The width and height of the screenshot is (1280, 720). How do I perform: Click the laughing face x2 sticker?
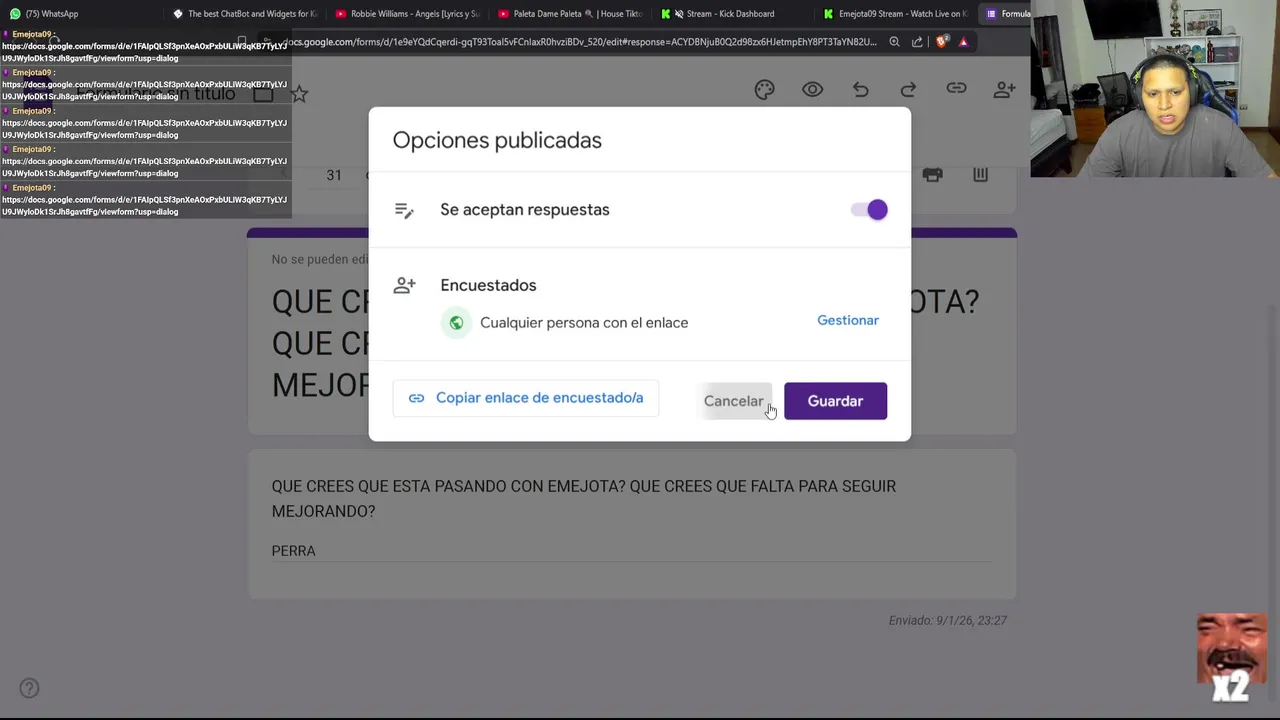[x=1232, y=658]
